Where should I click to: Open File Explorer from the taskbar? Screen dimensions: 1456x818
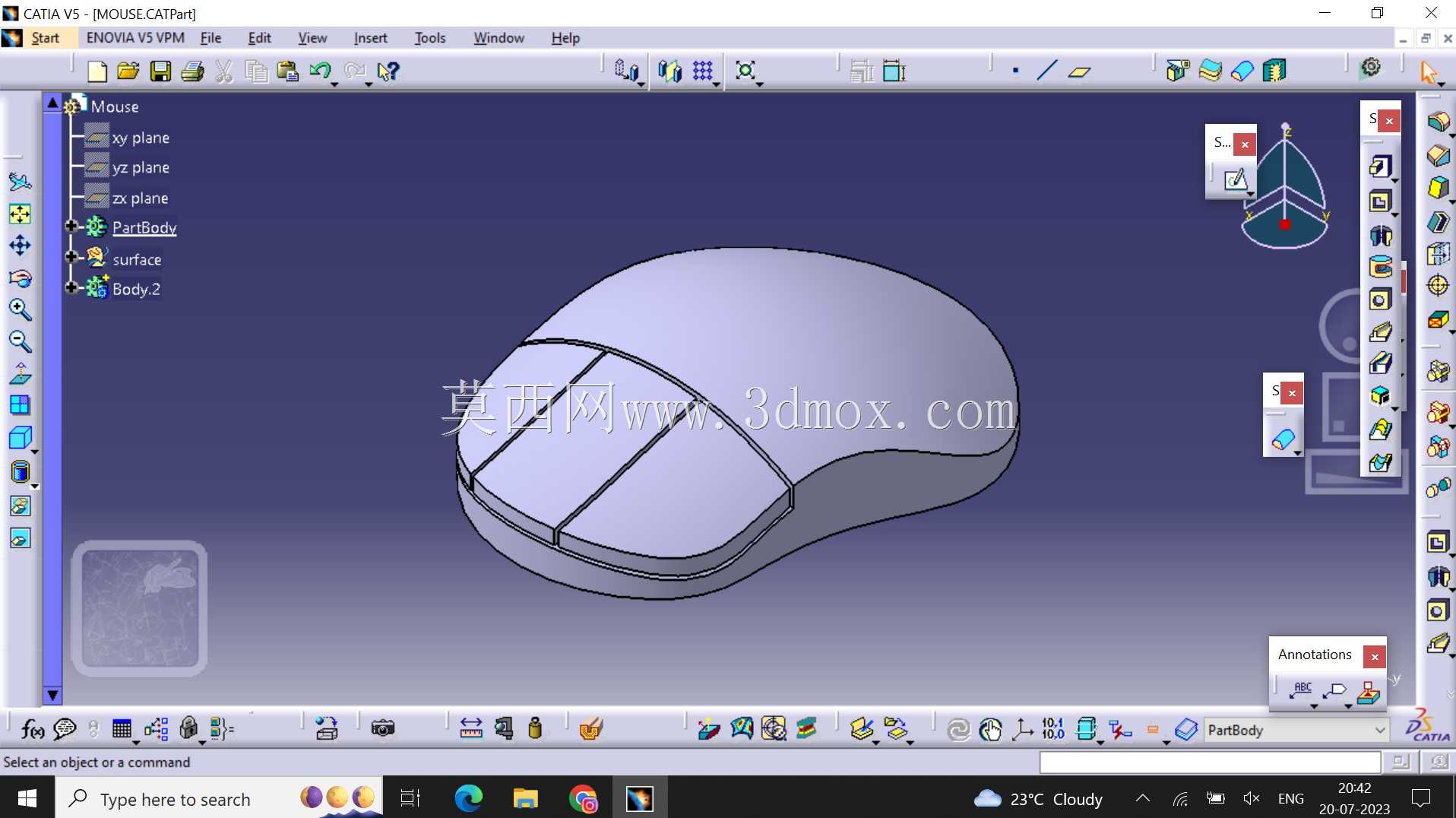(525, 798)
